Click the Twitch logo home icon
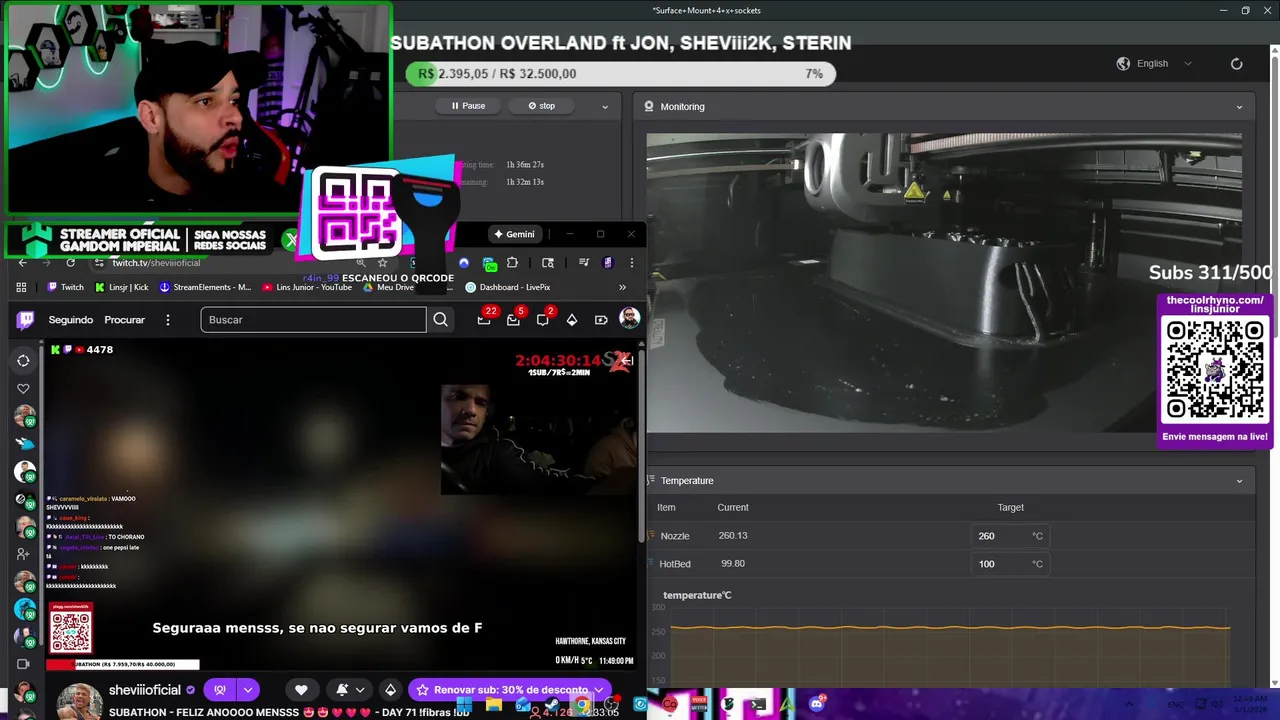 coord(25,320)
